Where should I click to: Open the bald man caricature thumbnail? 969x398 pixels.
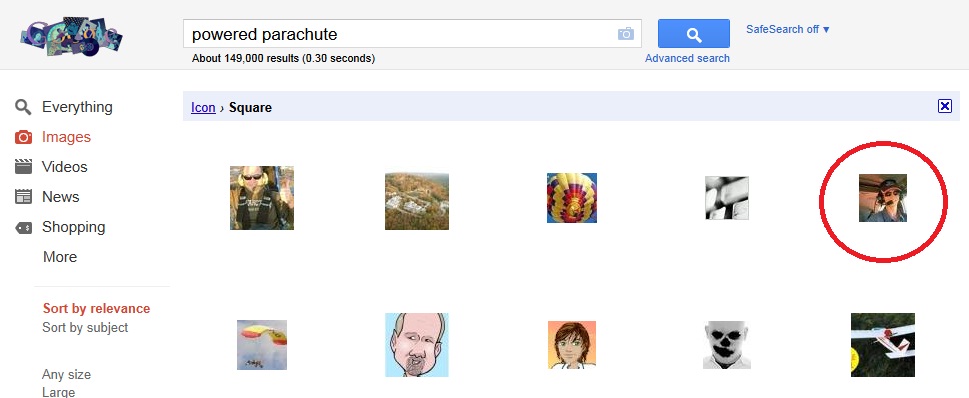coord(417,345)
